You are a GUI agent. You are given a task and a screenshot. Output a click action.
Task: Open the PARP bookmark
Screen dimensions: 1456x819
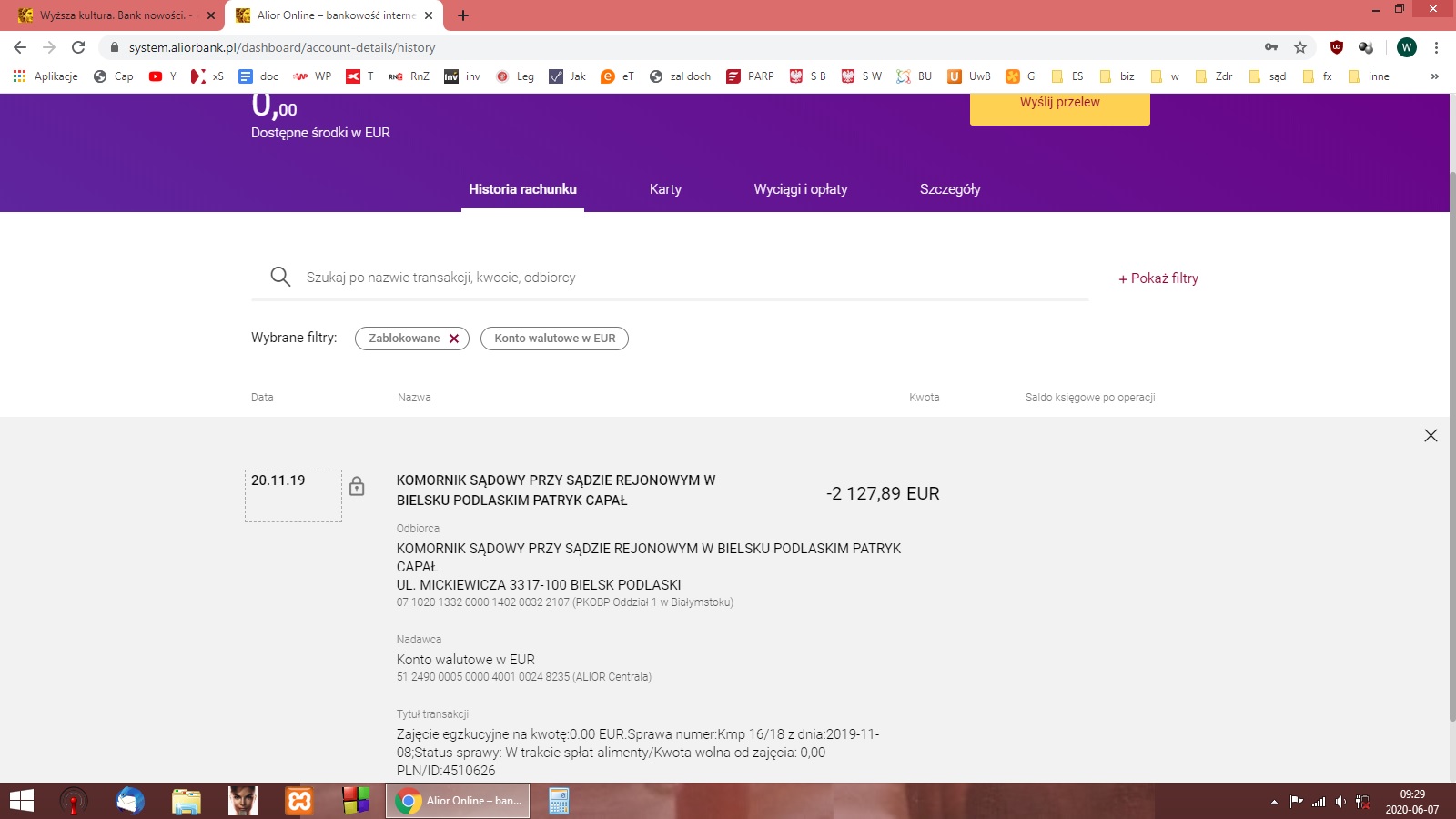pos(750,76)
